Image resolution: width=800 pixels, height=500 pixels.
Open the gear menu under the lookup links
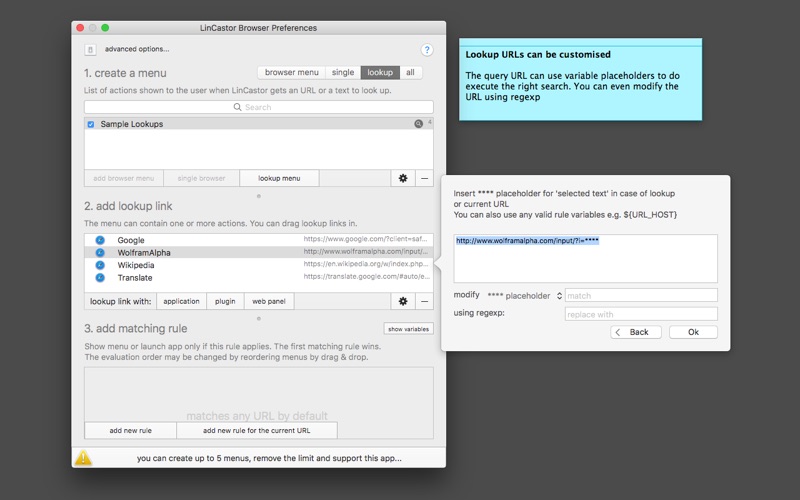point(403,301)
